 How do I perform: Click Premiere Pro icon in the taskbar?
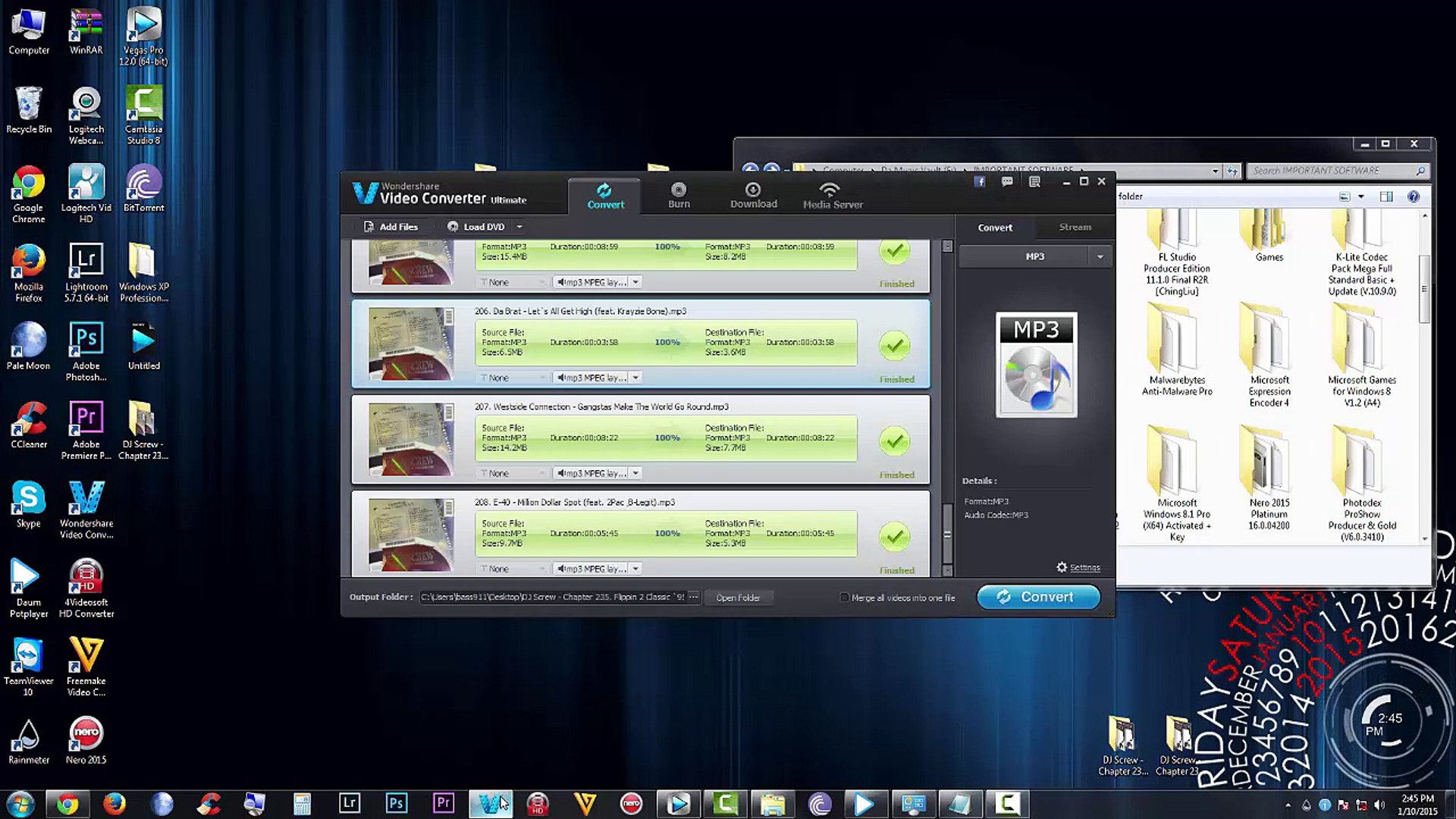point(443,804)
